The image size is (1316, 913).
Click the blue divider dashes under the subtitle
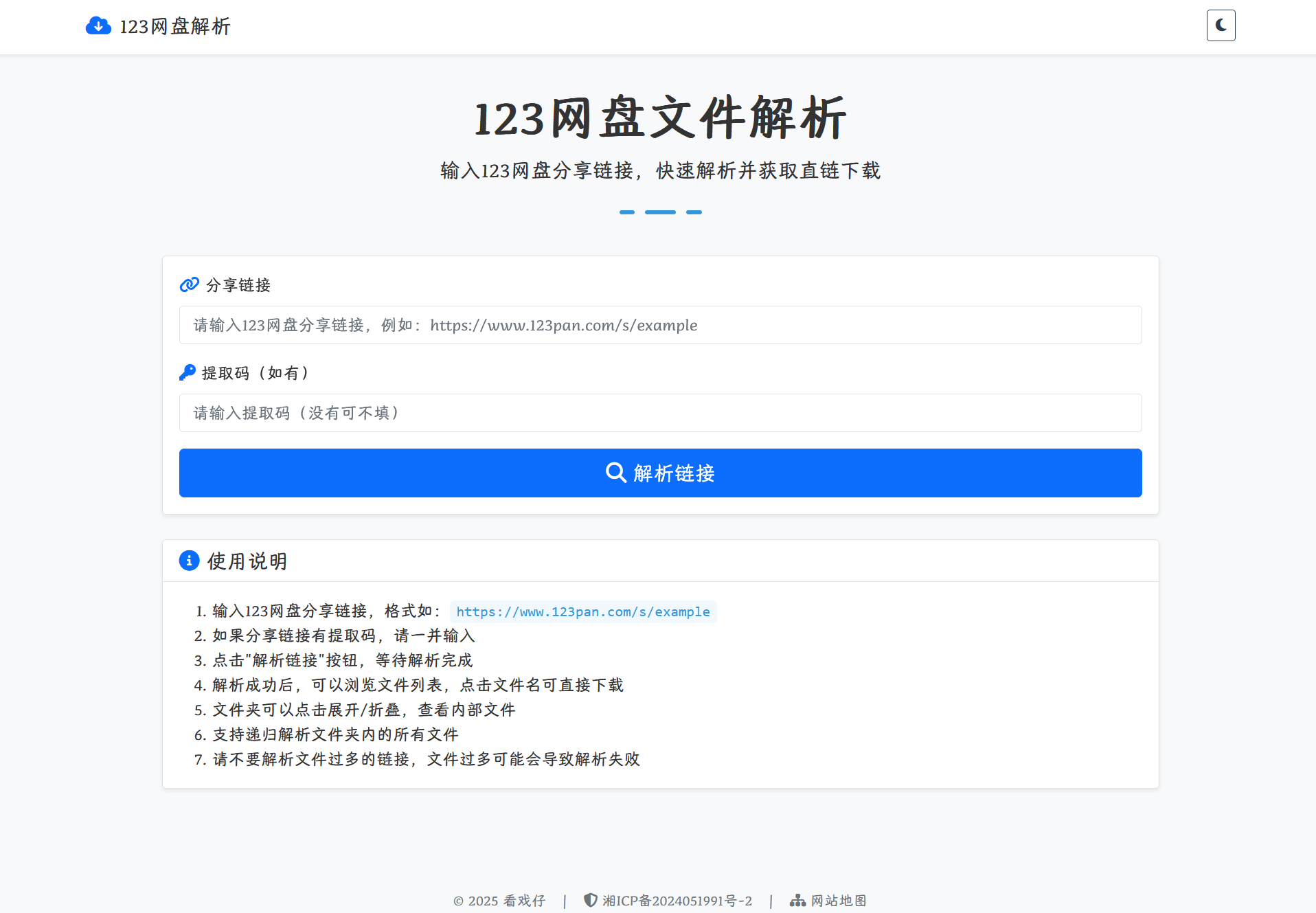pos(659,212)
